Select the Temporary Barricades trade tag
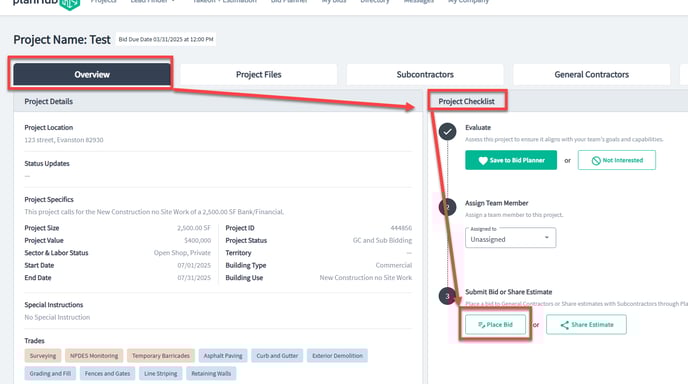 tap(161, 356)
